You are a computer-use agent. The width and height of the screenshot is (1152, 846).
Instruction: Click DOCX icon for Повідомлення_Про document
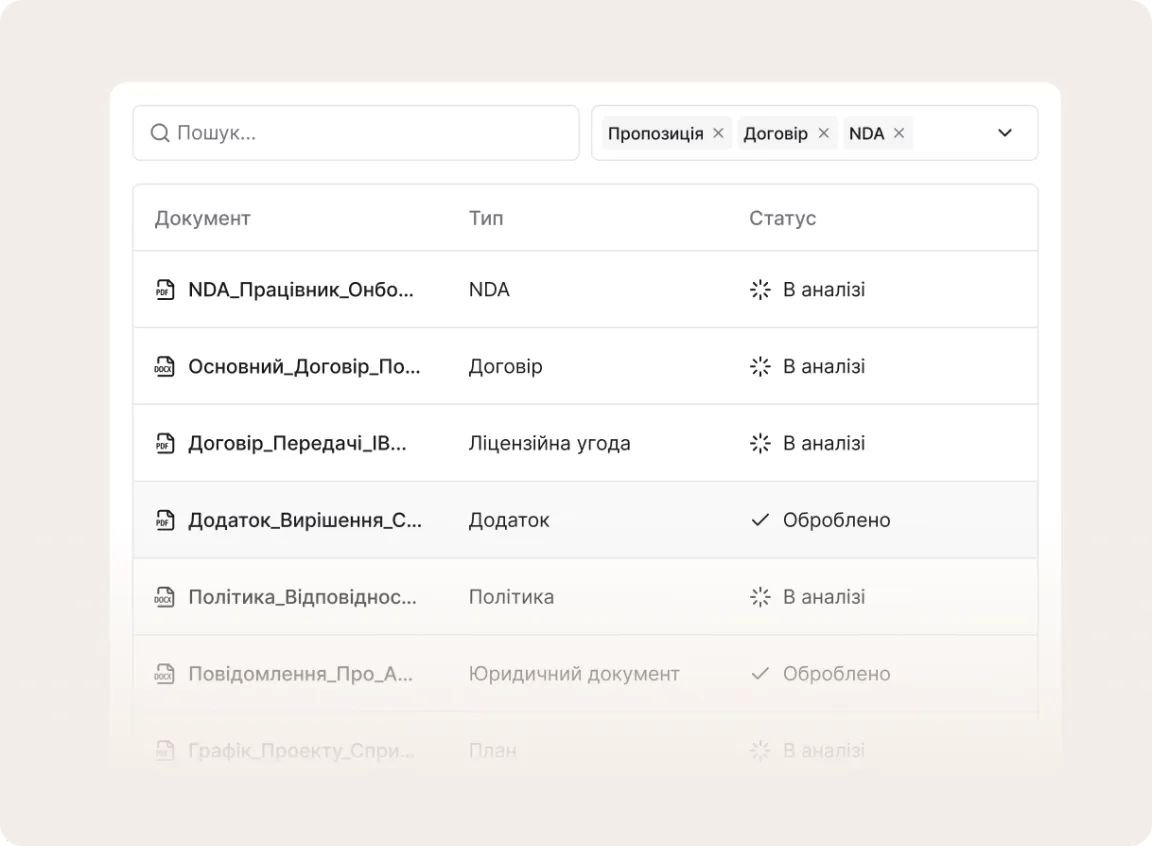[164, 674]
